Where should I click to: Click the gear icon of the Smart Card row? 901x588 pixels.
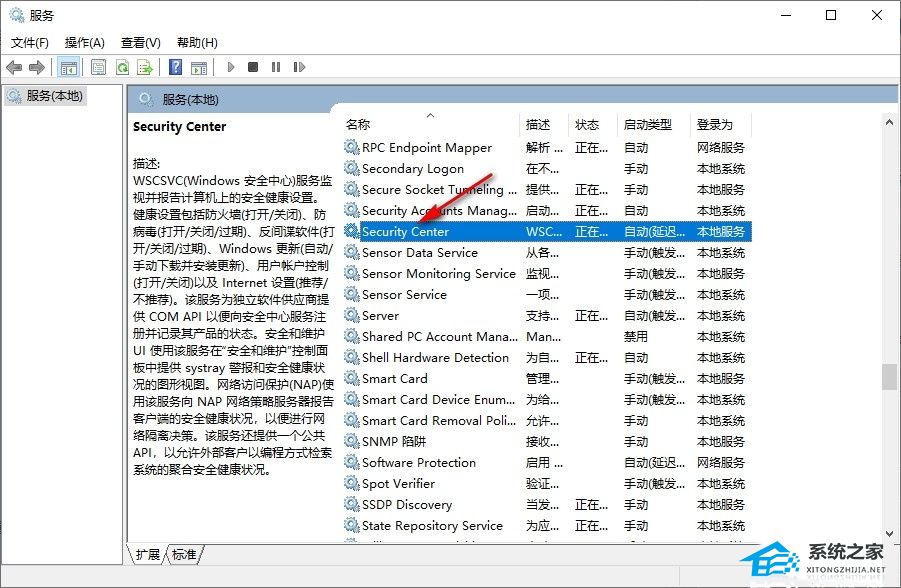tap(352, 378)
